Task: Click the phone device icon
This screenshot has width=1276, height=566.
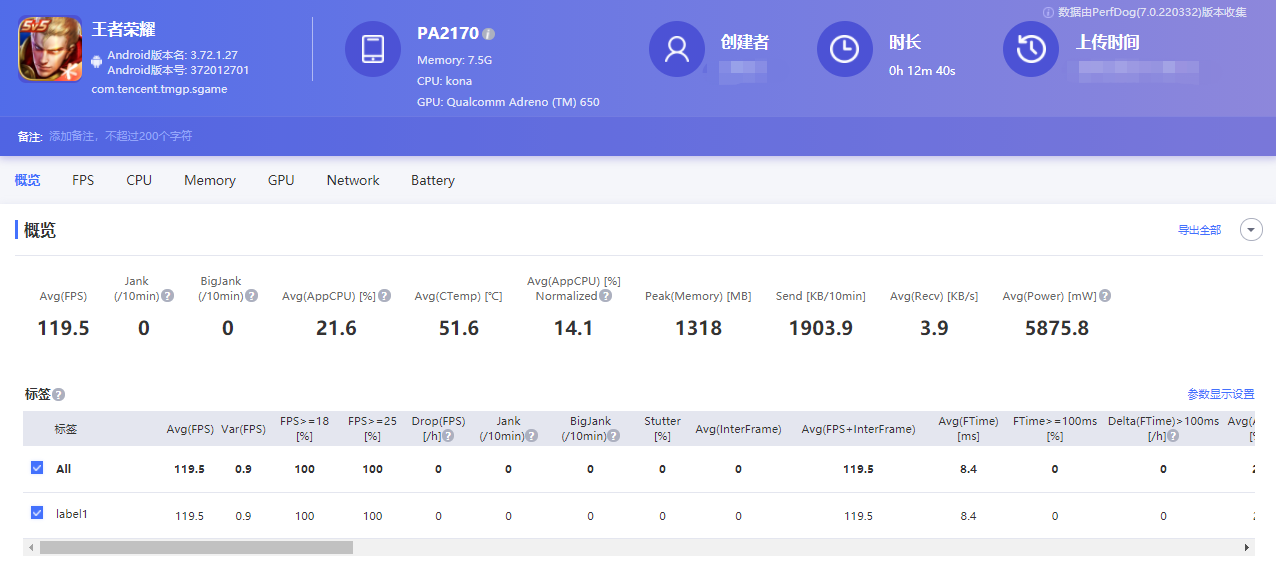Action: coord(373,49)
